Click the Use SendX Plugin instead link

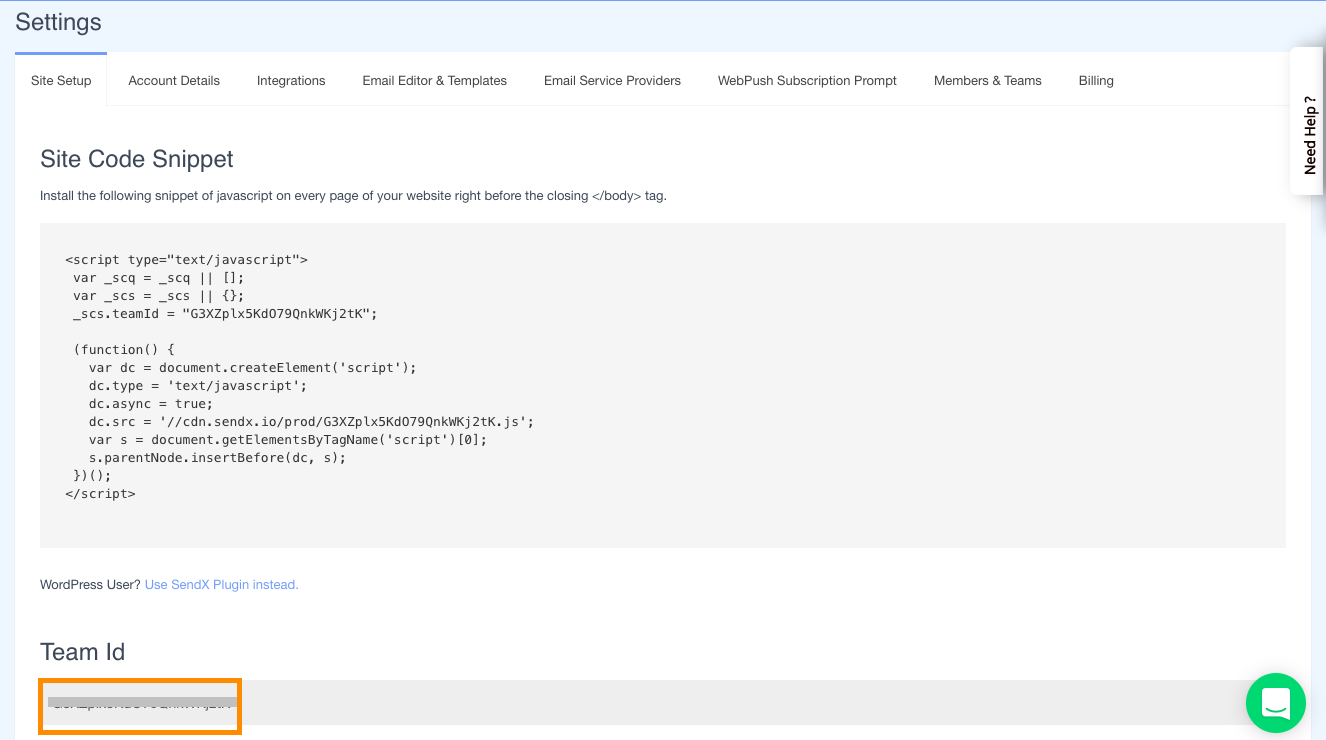(x=222, y=585)
